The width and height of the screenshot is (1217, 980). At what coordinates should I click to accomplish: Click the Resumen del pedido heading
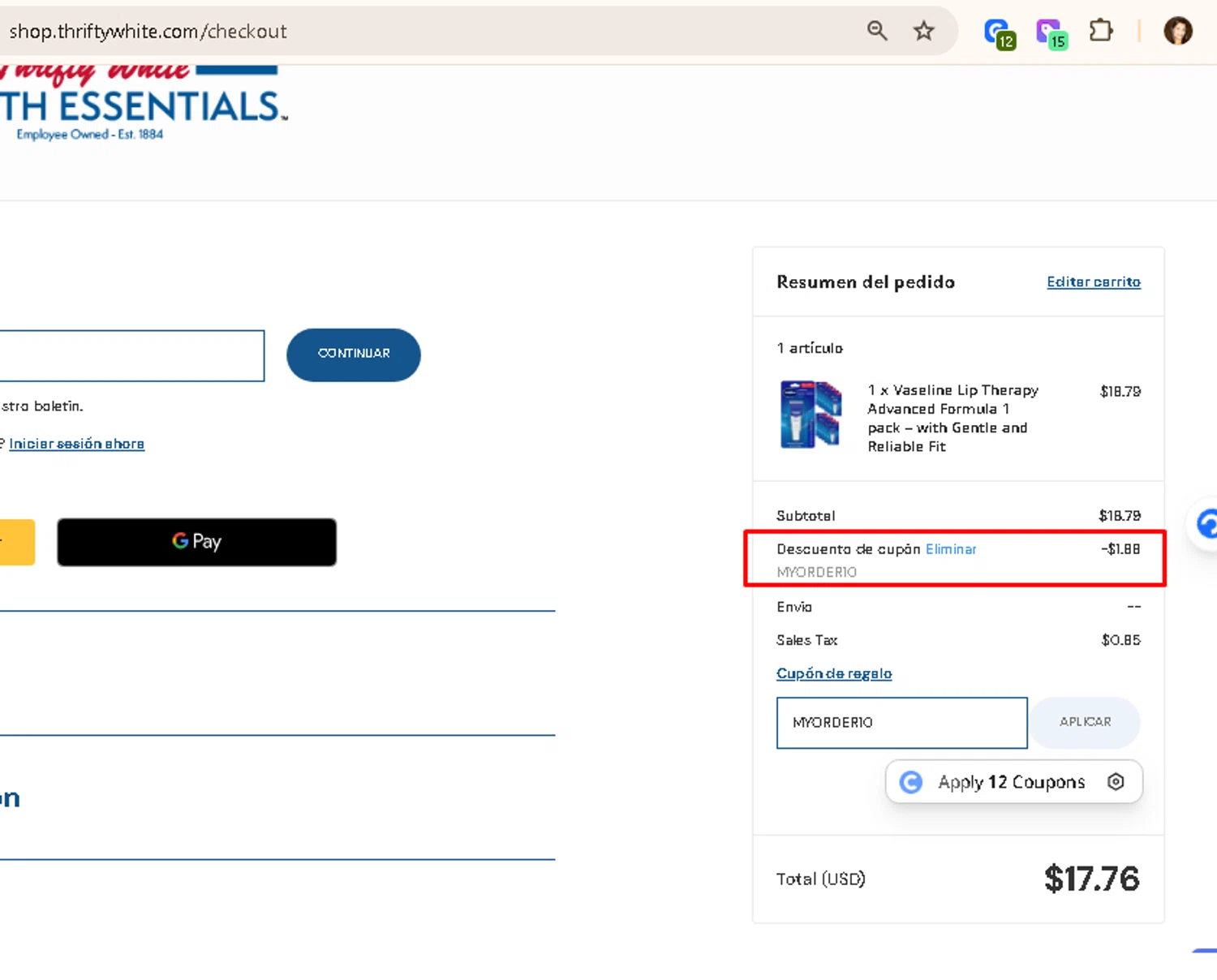pyautogui.click(x=866, y=282)
